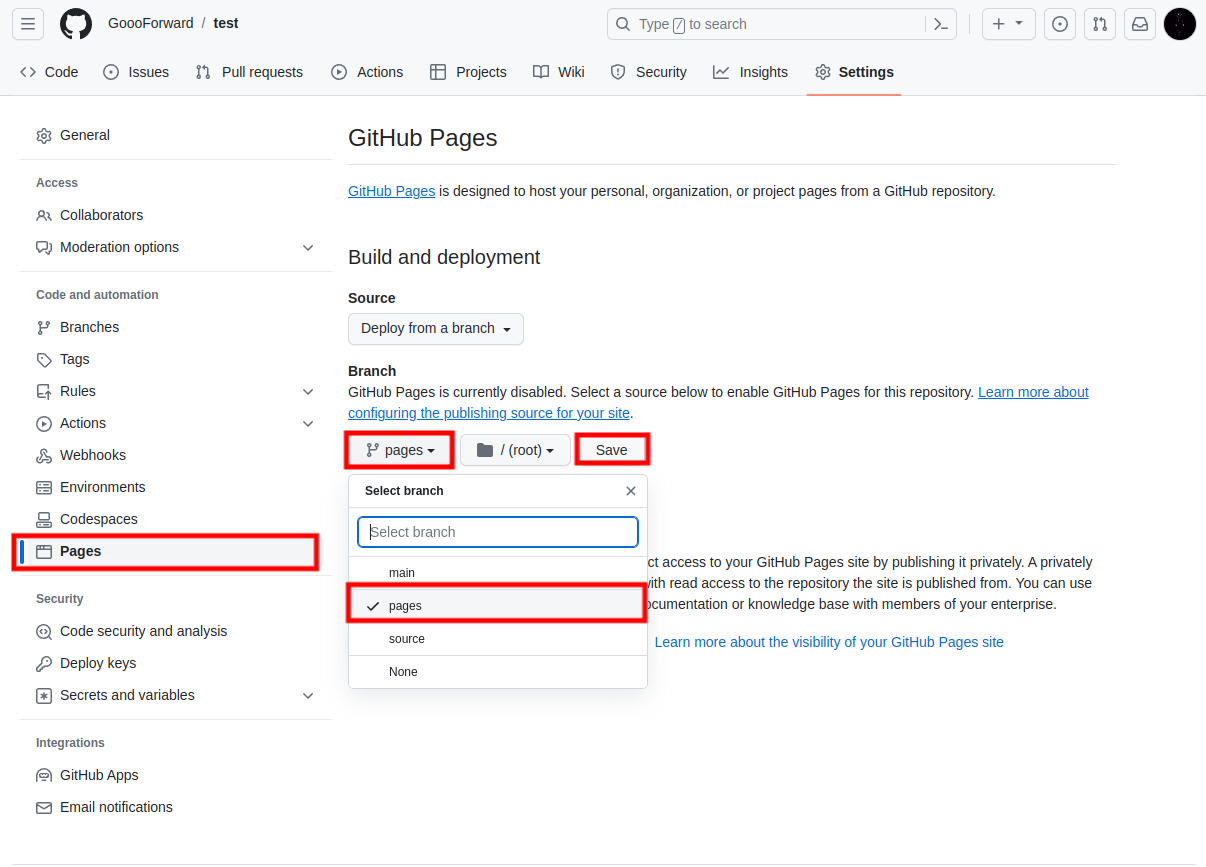1206x867 pixels.
Task: Close the Select branch popup
Action: (631, 491)
